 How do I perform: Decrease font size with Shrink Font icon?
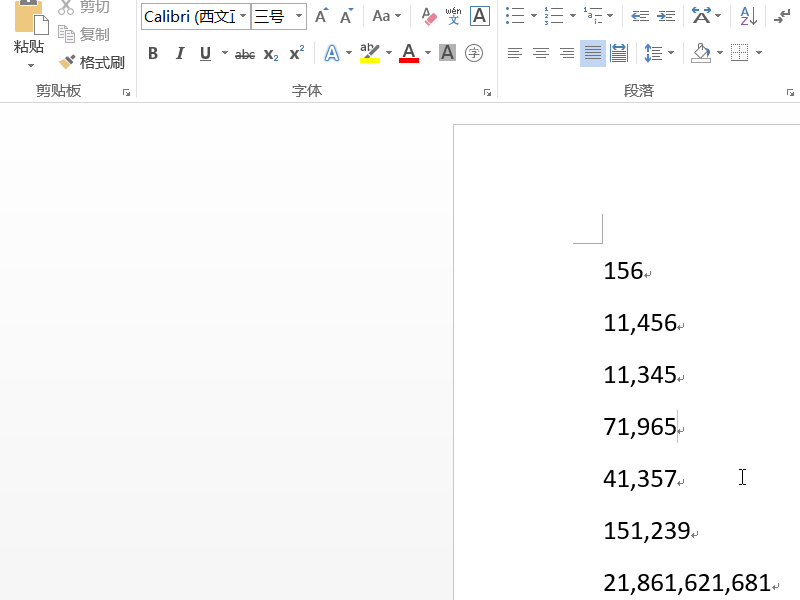pos(347,16)
